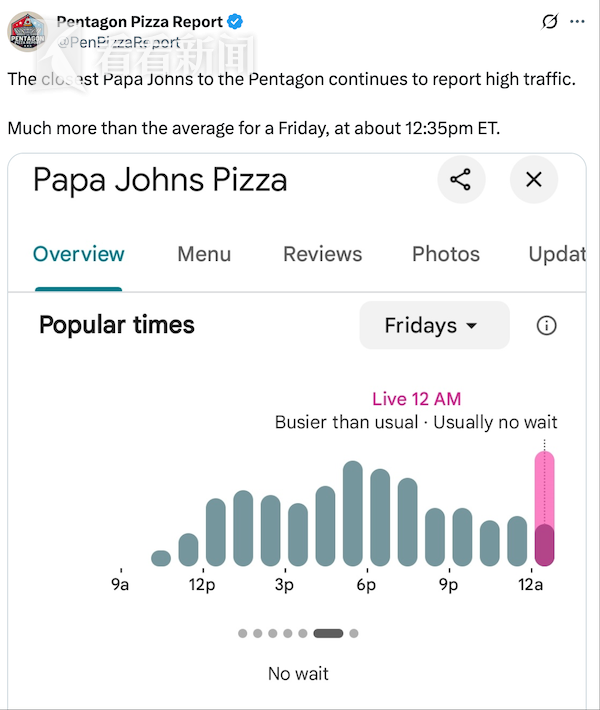
Task: Go to the Photos tab
Action: point(446,254)
